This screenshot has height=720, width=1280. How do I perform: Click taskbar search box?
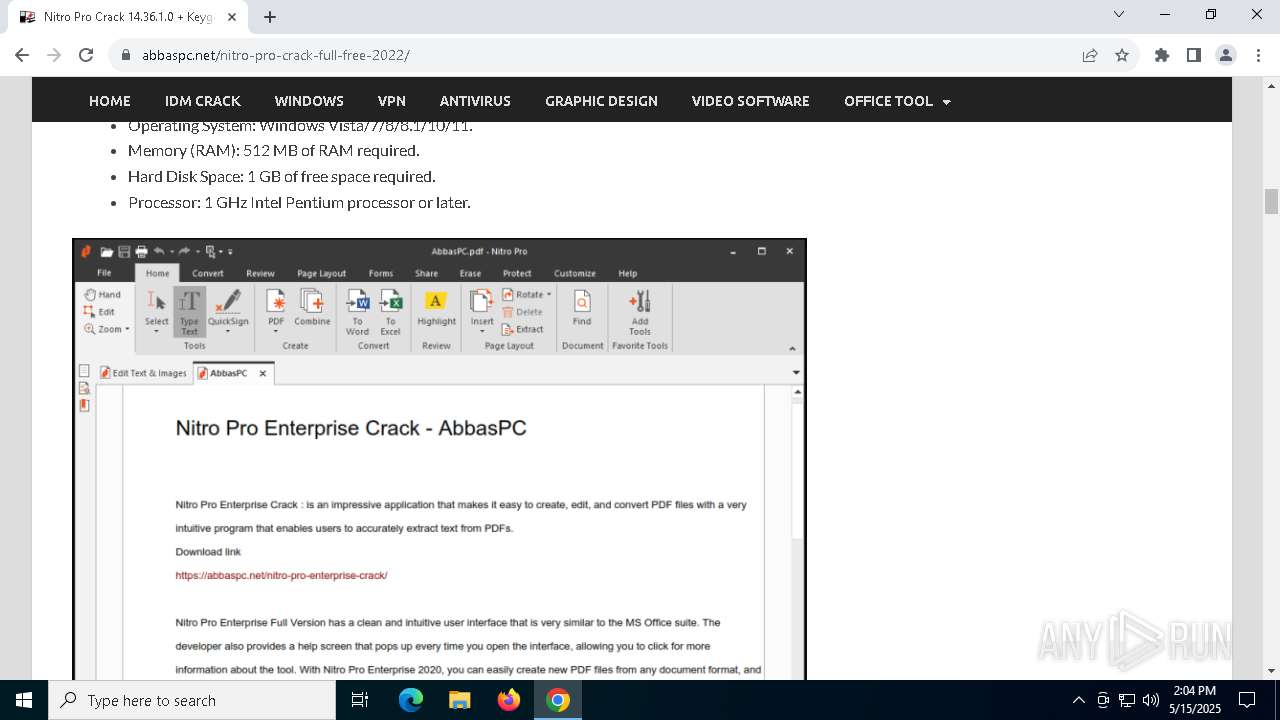pos(192,700)
